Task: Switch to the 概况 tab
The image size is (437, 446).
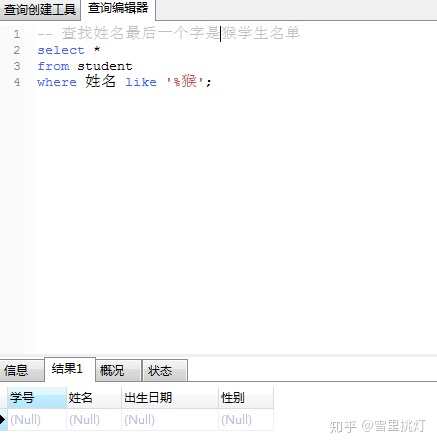Action: (118, 370)
